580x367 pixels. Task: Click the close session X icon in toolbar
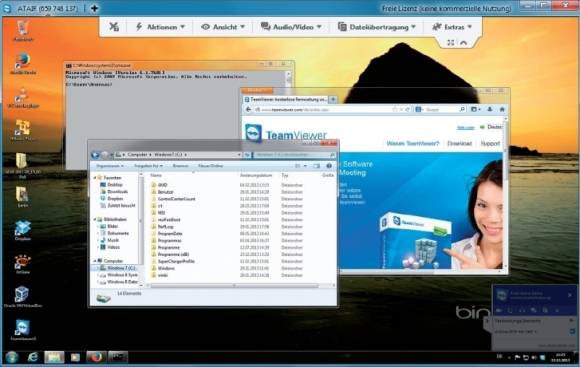[x=114, y=27]
